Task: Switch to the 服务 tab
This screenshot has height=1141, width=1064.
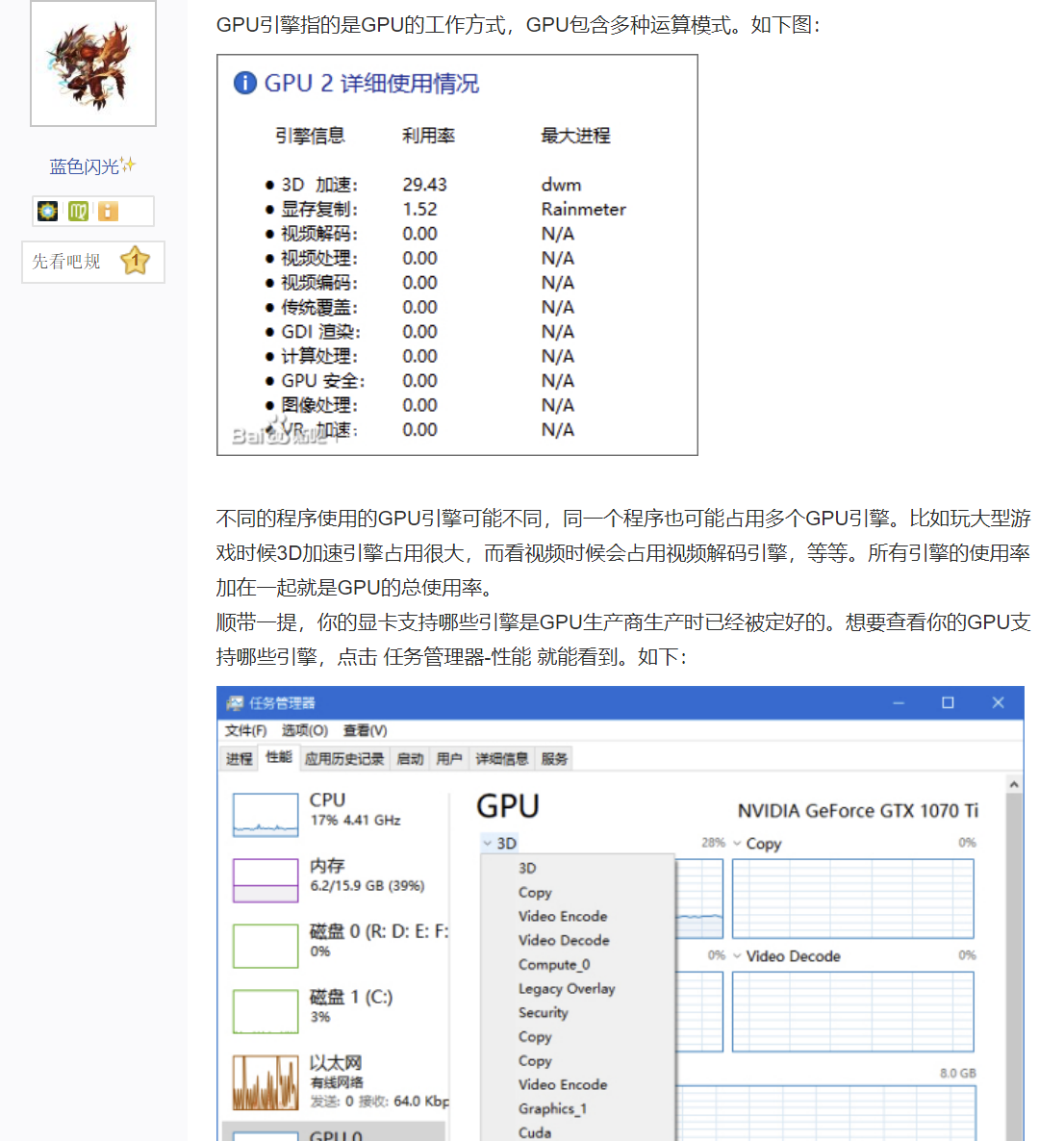Action: pos(554,759)
